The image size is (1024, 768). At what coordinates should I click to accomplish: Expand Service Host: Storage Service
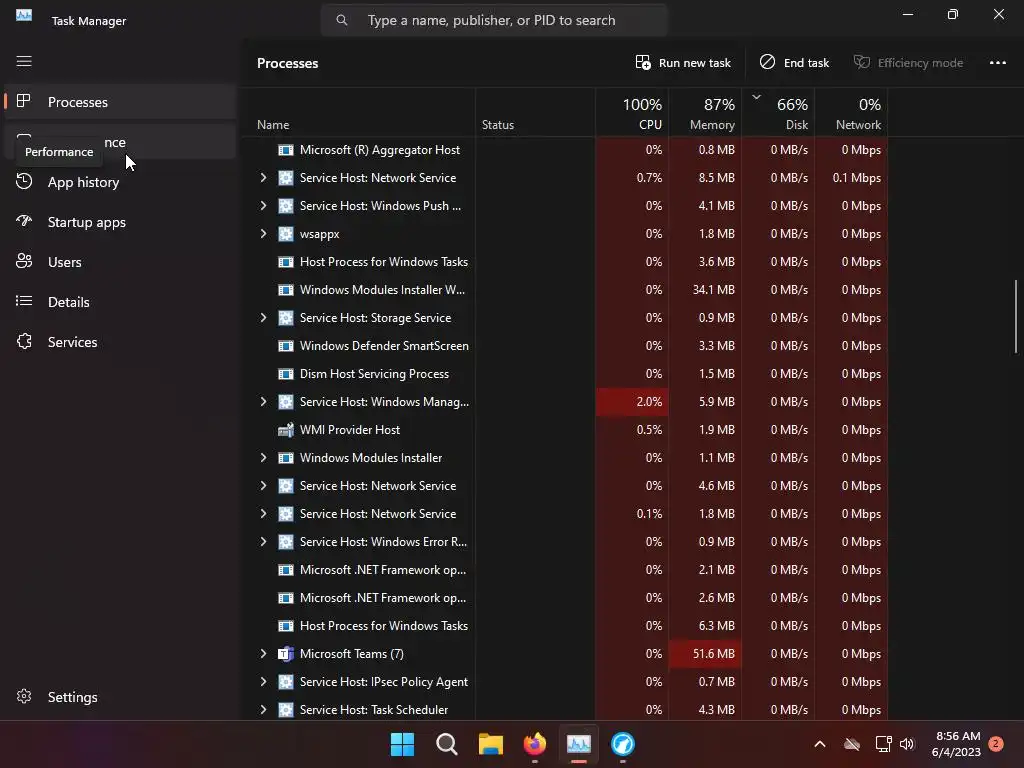click(263, 317)
